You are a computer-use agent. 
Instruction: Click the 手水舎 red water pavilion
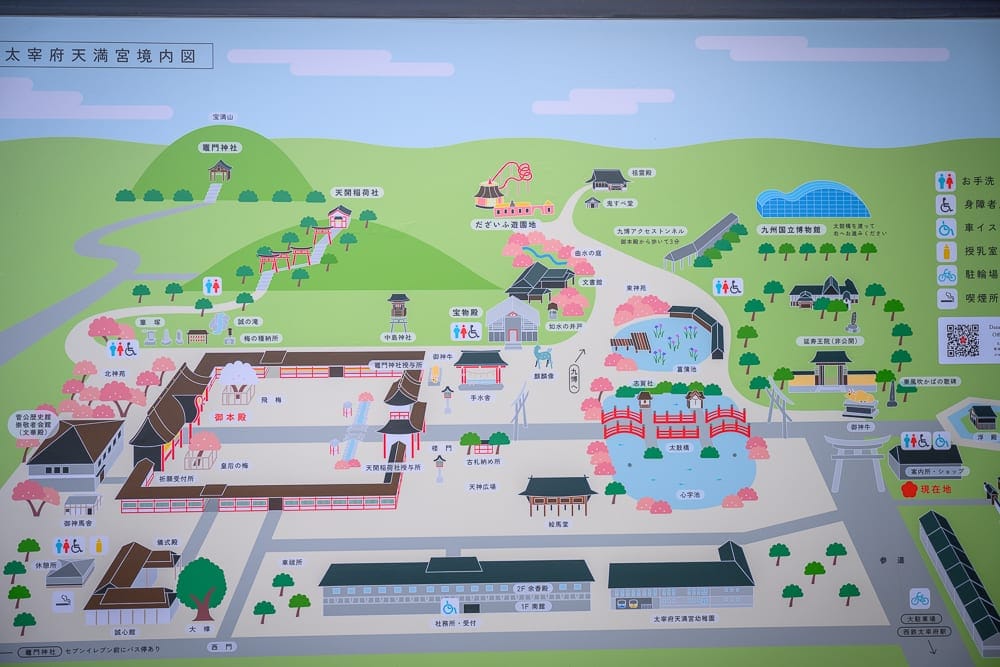481,370
